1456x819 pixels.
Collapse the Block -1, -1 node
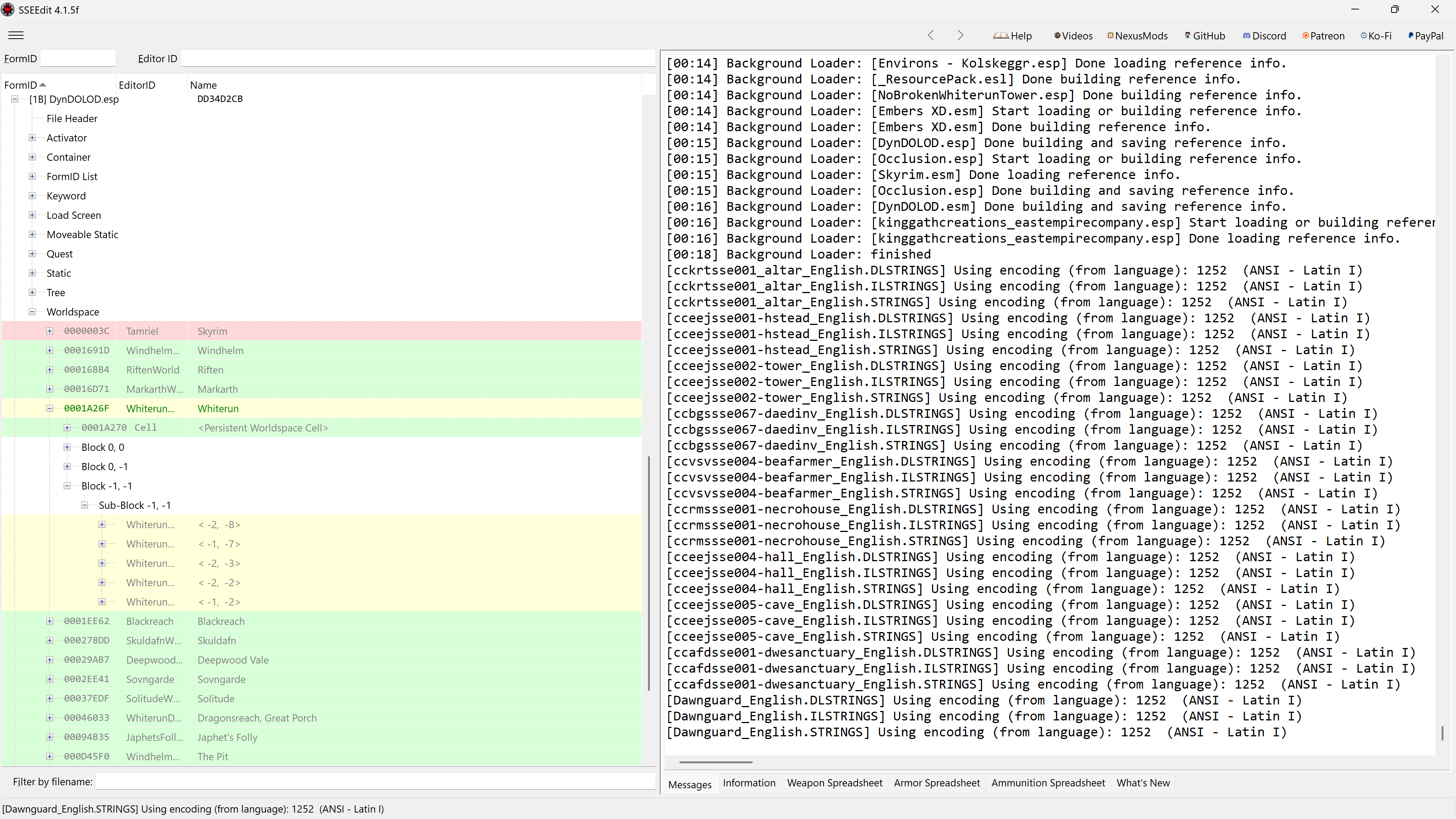point(67,486)
